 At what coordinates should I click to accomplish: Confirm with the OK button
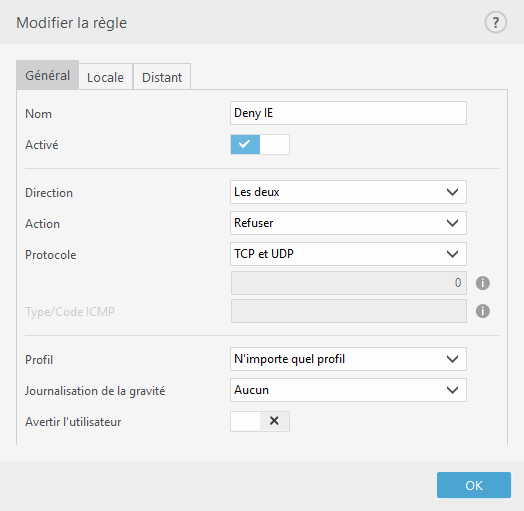474,485
